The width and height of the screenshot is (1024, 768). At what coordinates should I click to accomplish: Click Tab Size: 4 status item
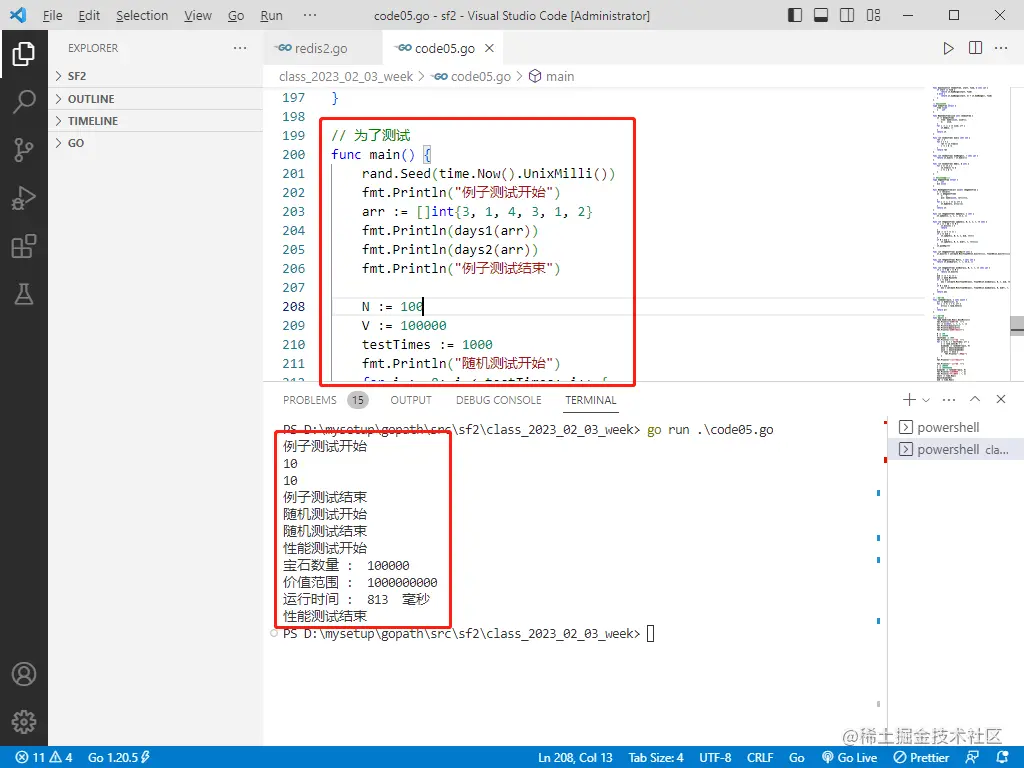pyautogui.click(x=656, y=758)
